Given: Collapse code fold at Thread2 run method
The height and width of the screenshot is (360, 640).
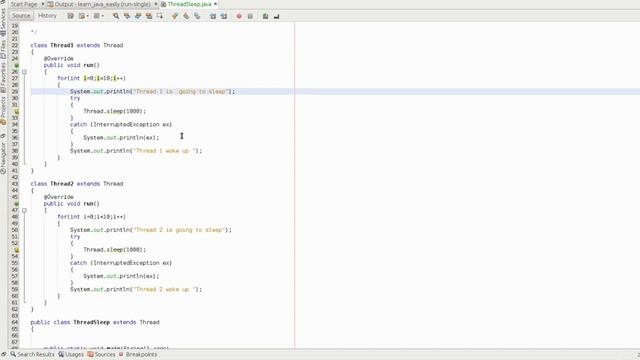Looking at the screenshot, I should [24, 210].
